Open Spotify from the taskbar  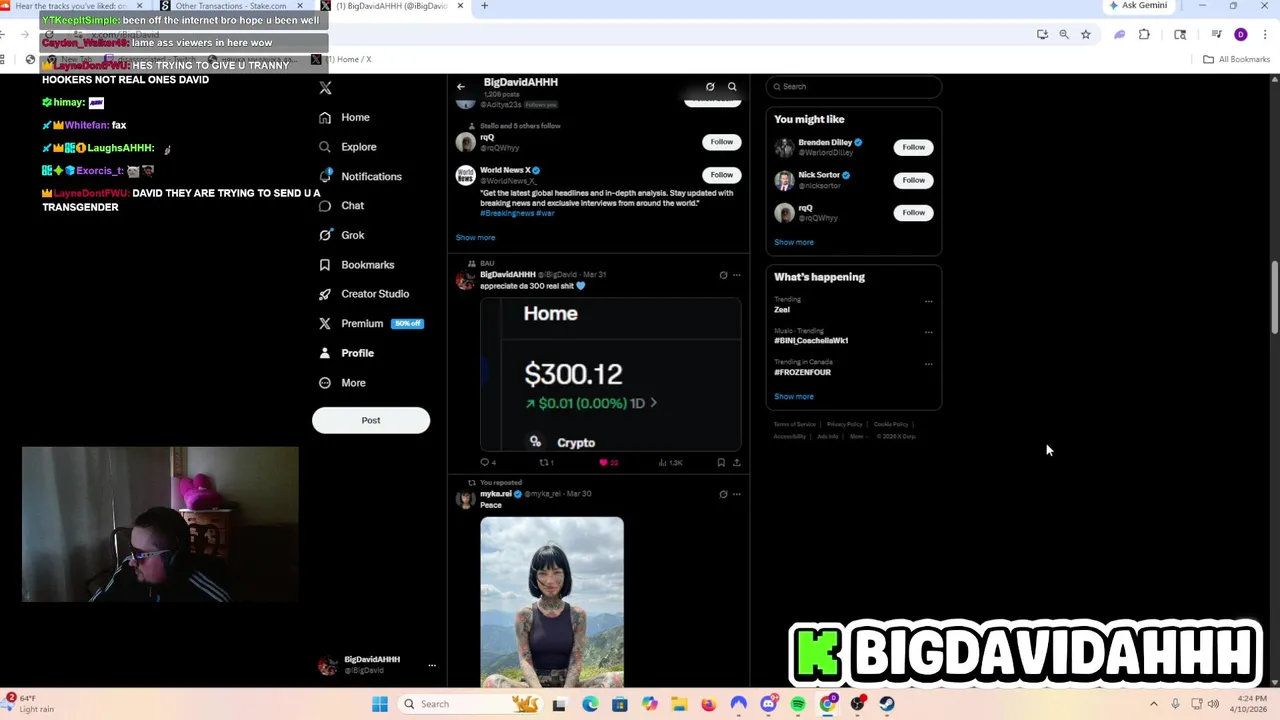[798, 704]
